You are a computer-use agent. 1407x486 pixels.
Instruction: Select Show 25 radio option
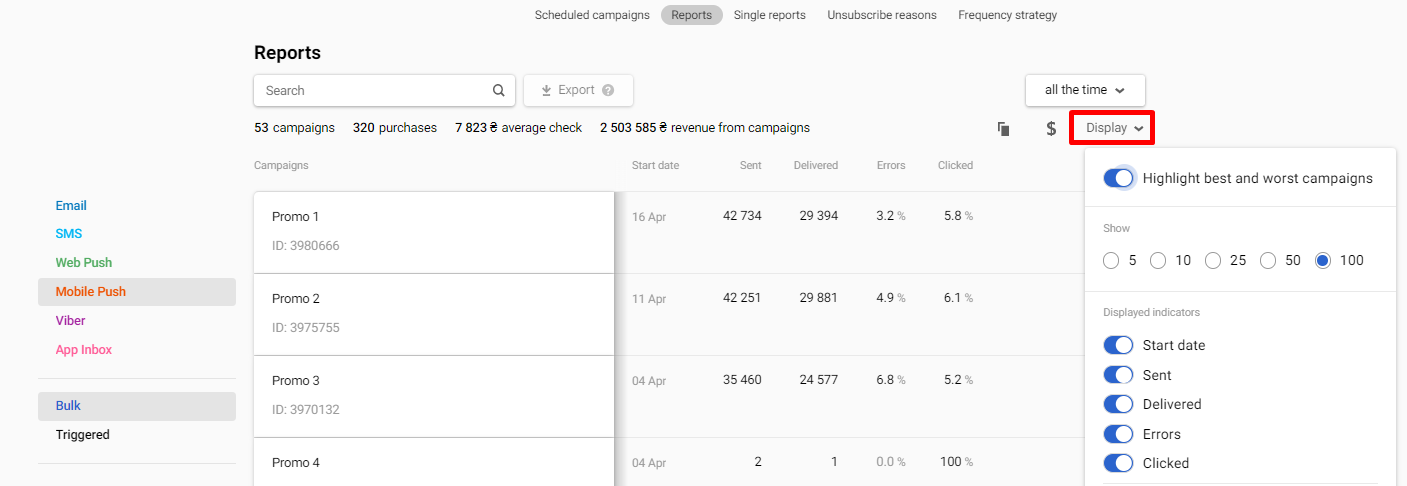click(x=1213, y=260)
